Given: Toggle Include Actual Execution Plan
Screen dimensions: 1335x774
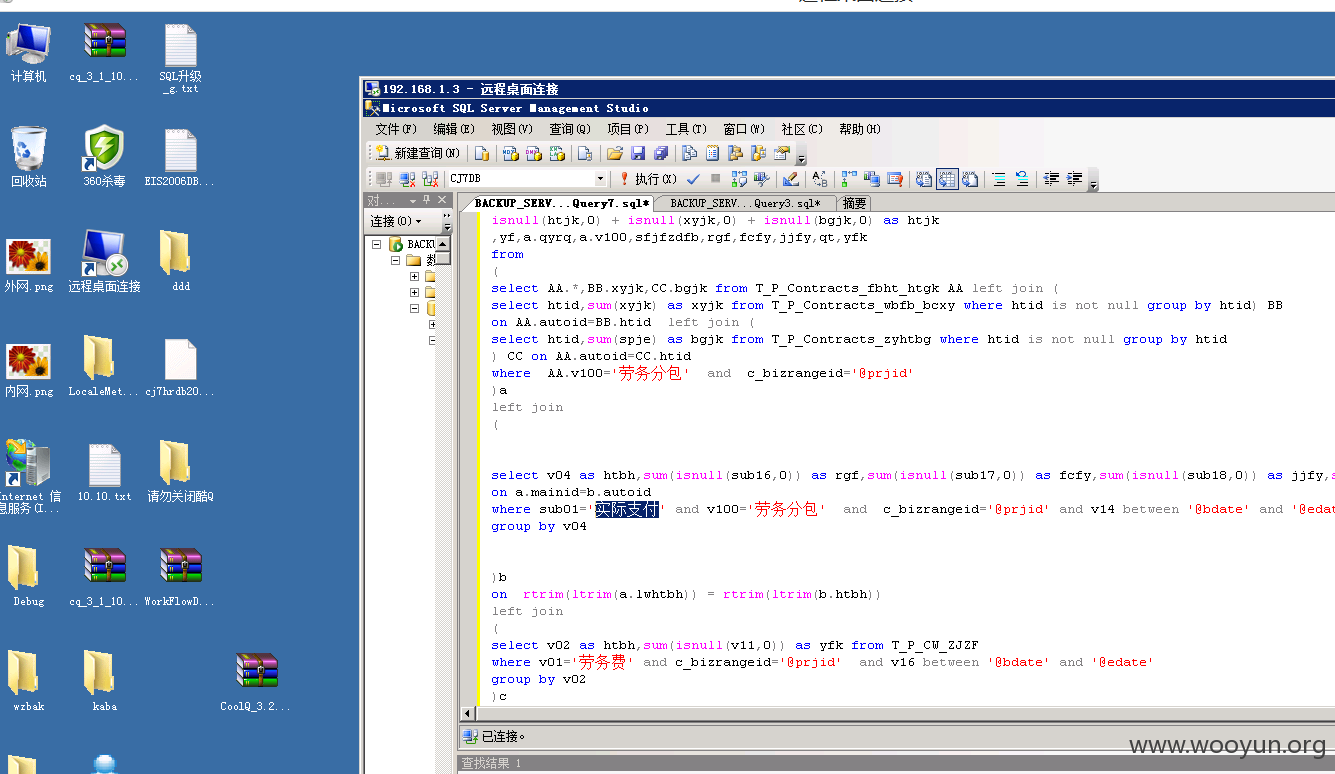Looking at the screenshot, I should (849, 179).
